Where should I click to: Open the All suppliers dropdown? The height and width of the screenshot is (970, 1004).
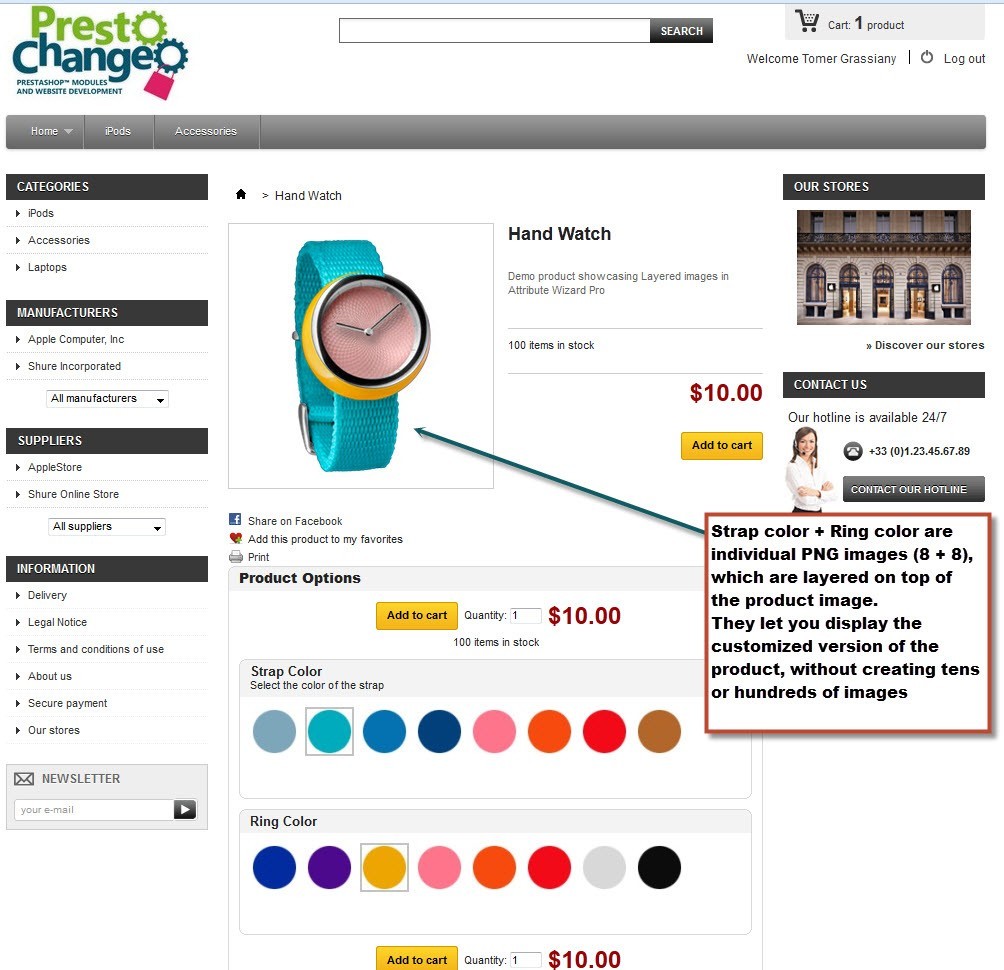107,526
